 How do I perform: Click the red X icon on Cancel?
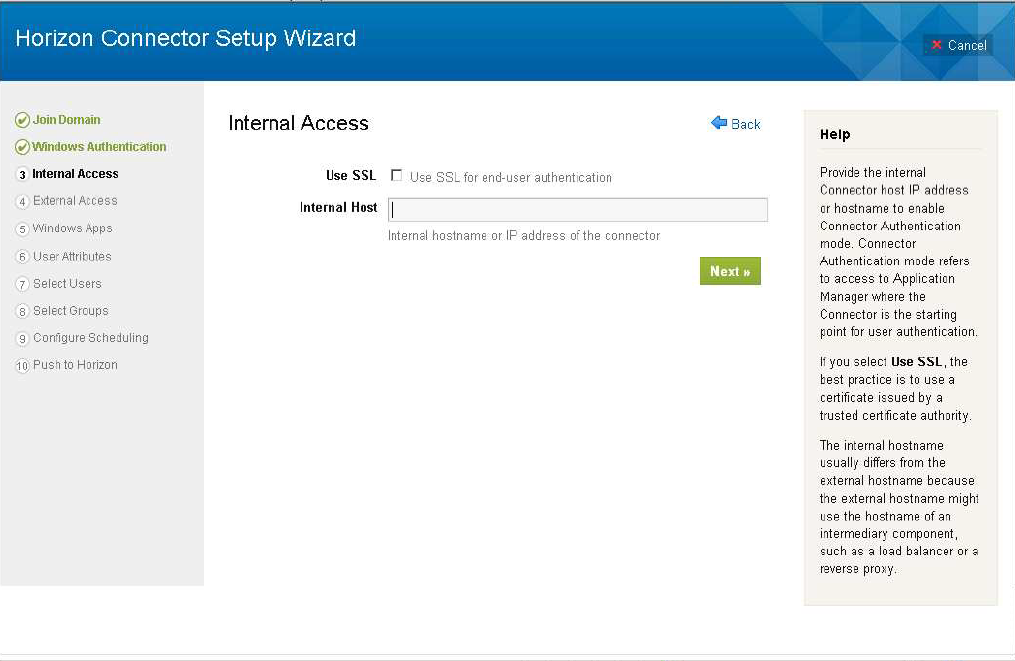click(937, 45)
